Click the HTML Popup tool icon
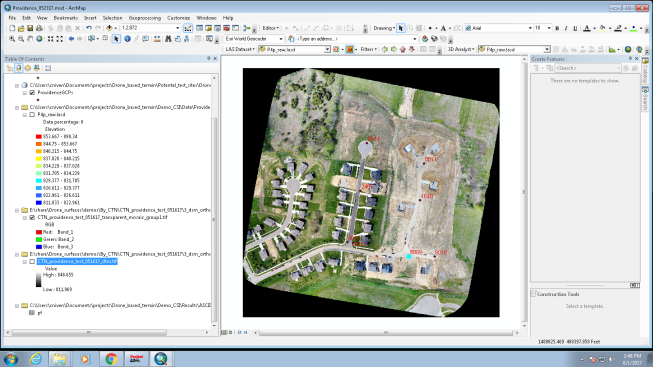 coord(145,39)
